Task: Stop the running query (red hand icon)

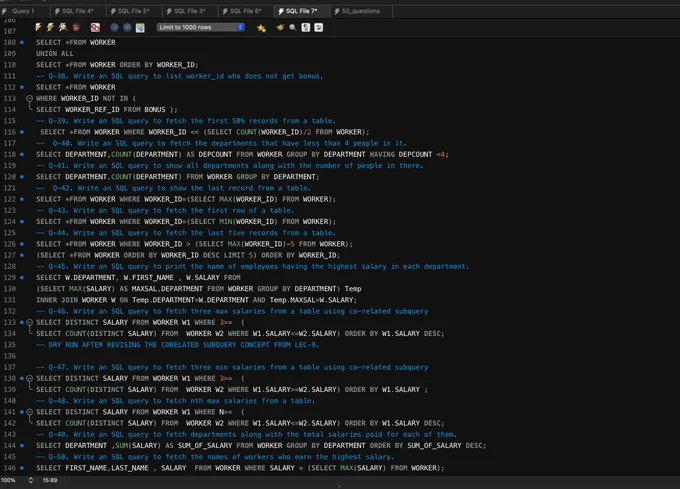Action: point(76,27)
